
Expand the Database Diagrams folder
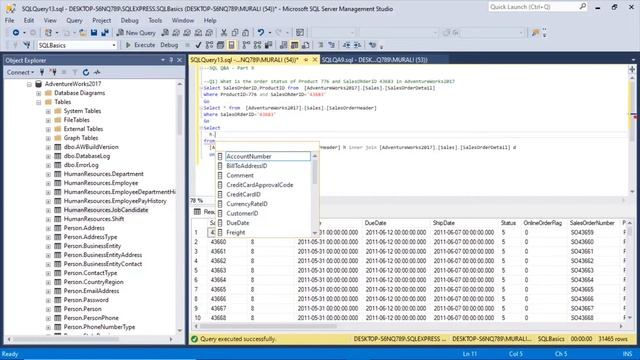39,93
